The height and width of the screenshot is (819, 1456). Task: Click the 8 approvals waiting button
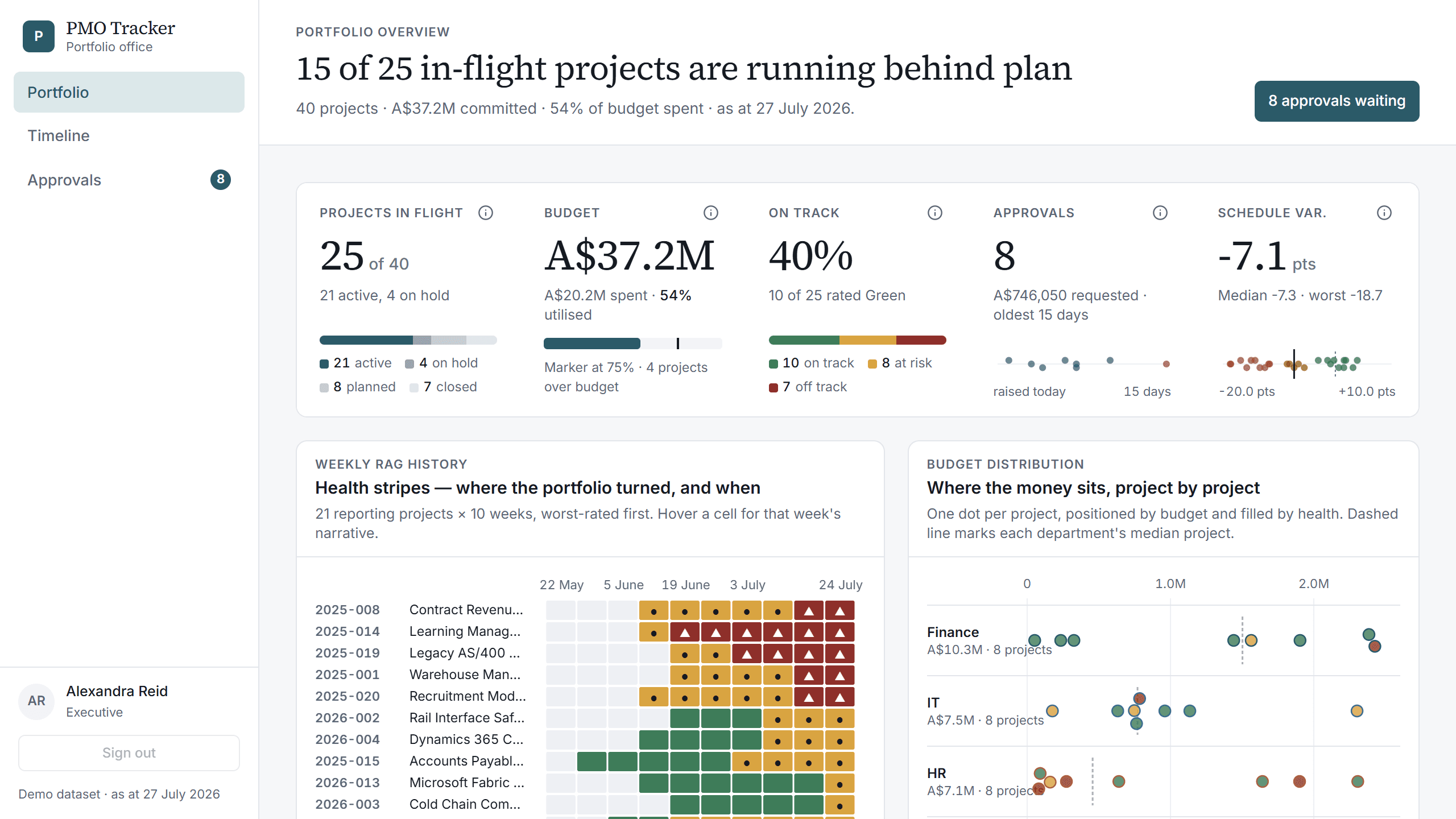pos(1337,101)
